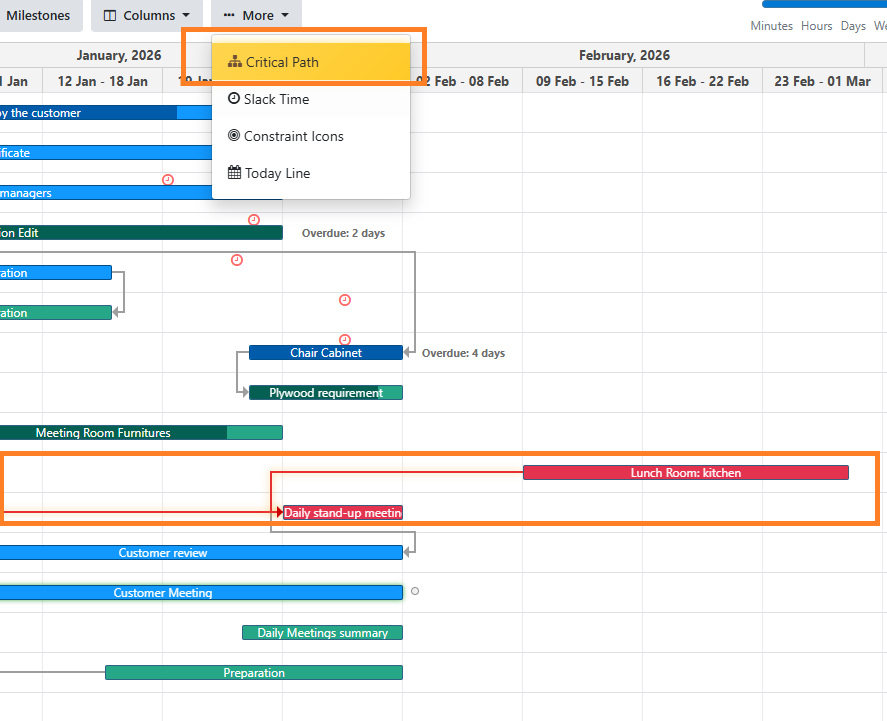Click the ellipsis icon on More button
This screenshot has height=721, width=887.
pyautogui.click(x=229, y=16)
